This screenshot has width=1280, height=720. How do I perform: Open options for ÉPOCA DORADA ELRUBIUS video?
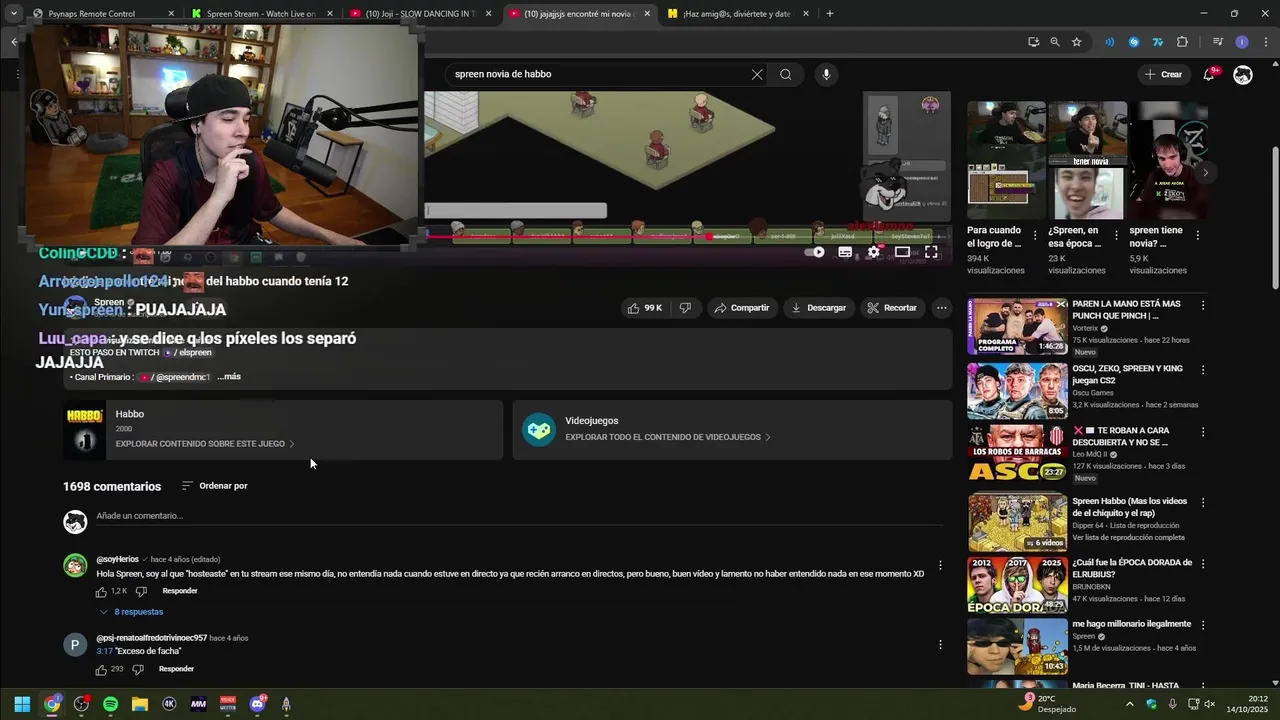[1203, 564]
